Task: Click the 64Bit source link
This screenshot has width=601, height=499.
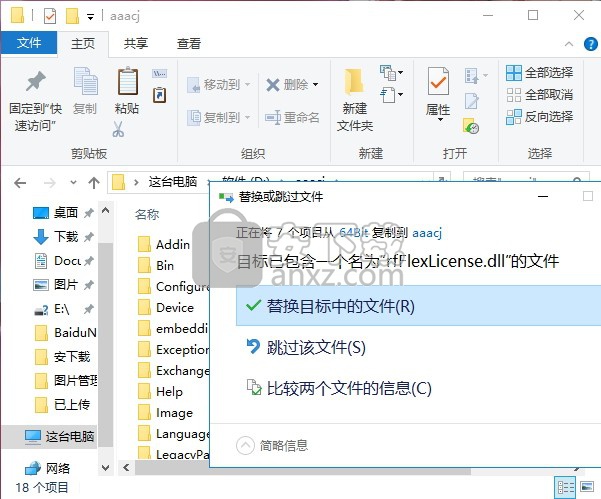Action: [x=354, y=232]
